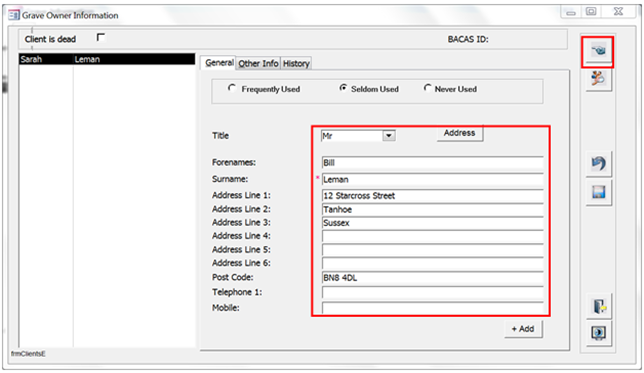Click Address Line 2 field with Tanhoe
The image size is (644, 373).
point(432,210)
